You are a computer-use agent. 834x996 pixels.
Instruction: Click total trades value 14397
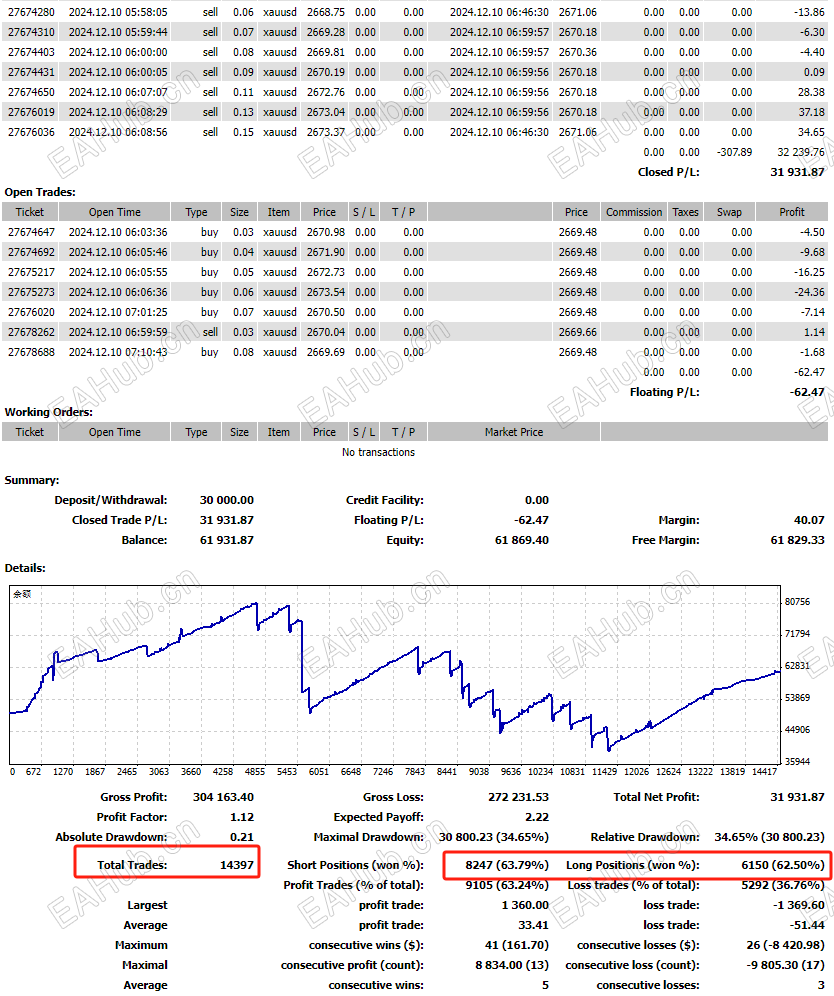(237, 865)
